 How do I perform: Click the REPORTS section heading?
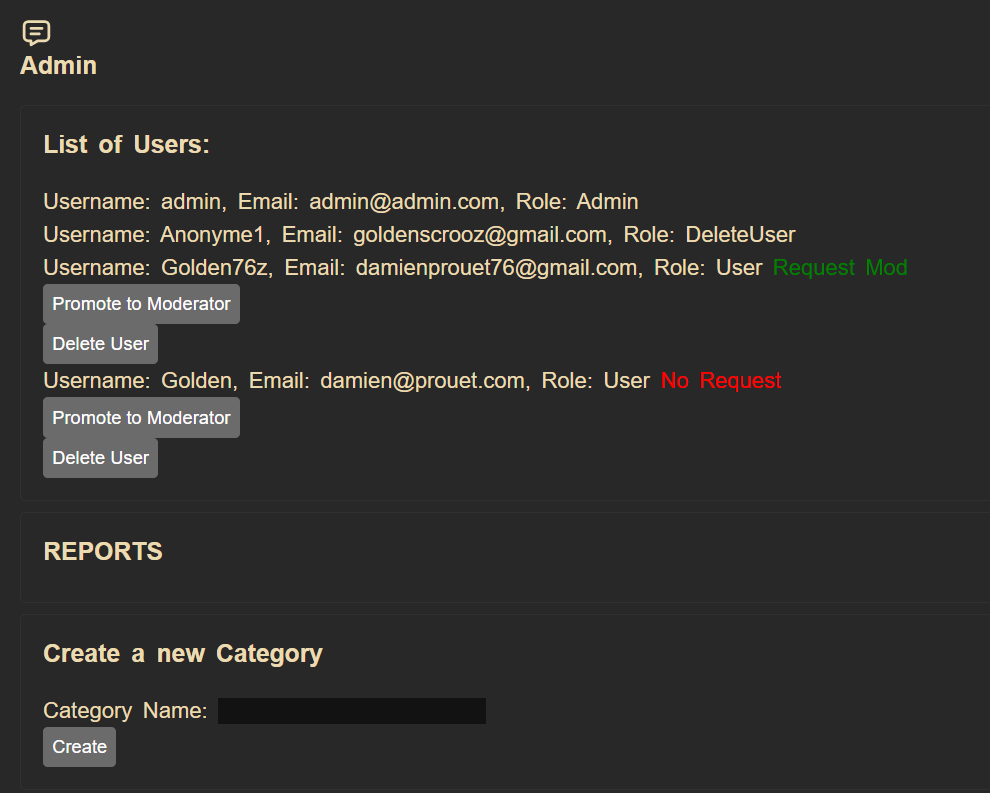click(x=103, y=551)
